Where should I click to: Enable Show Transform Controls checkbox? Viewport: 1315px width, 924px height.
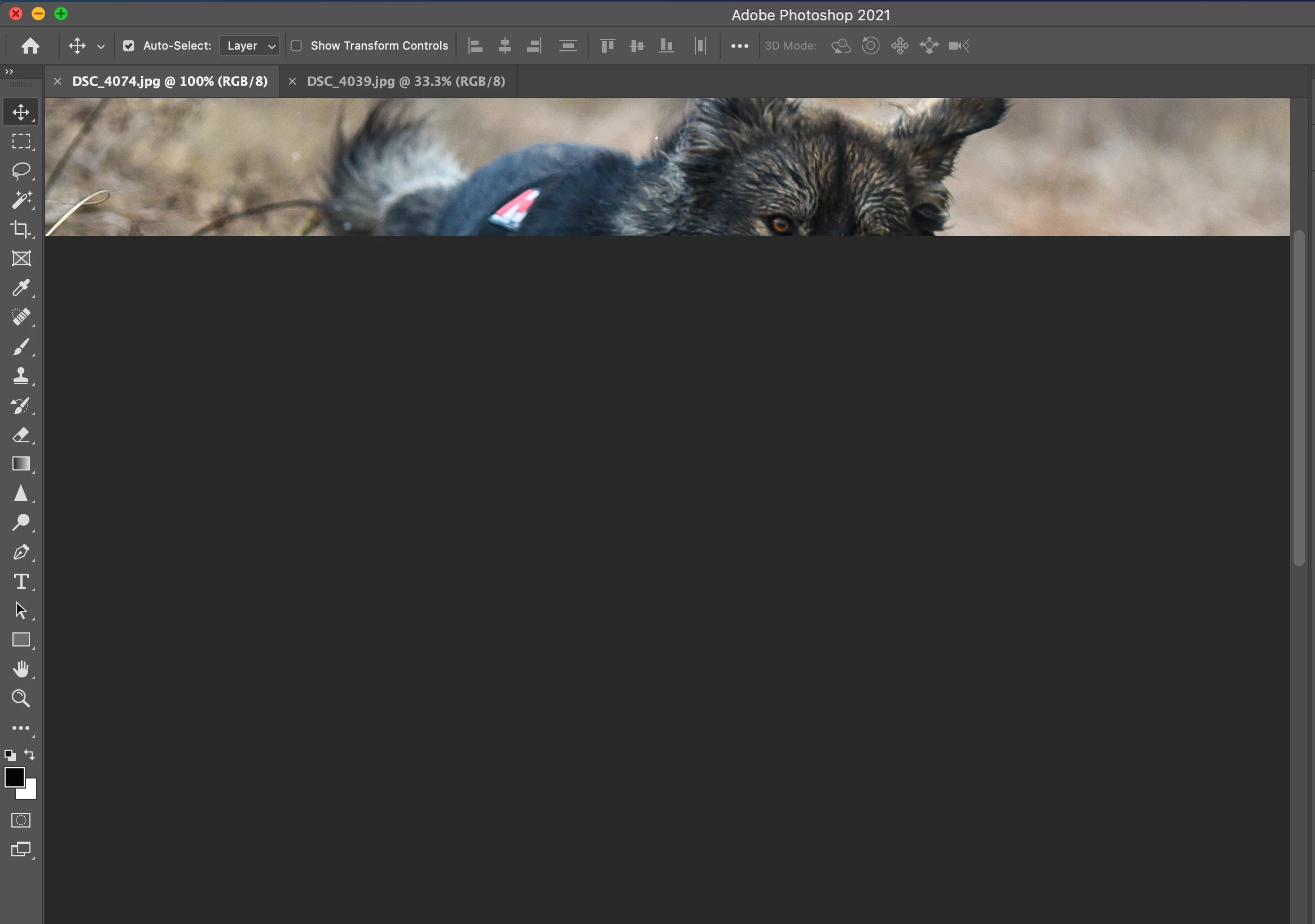coord(297,46)
